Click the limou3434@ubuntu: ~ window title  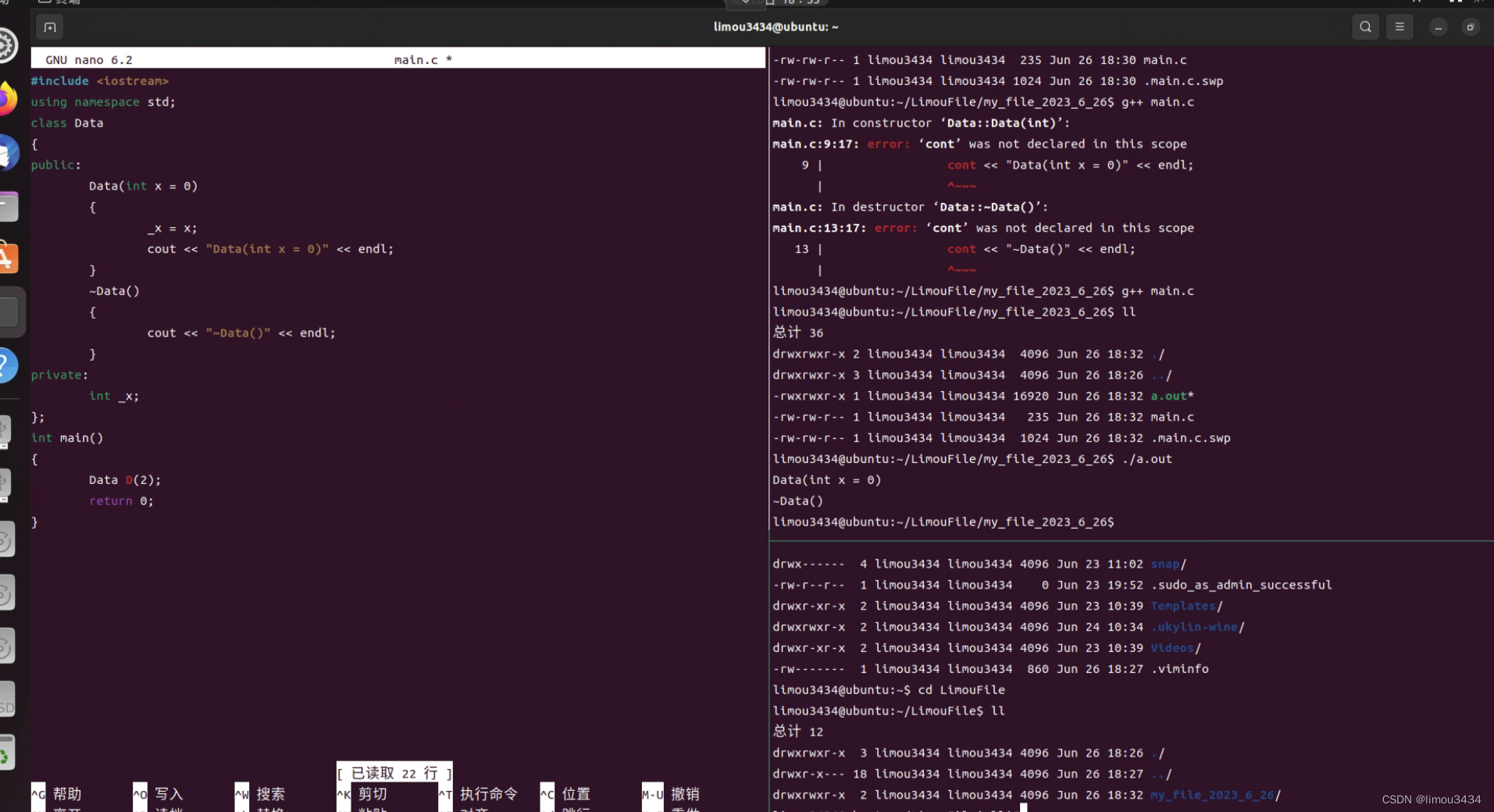click(x=776, y=27)
